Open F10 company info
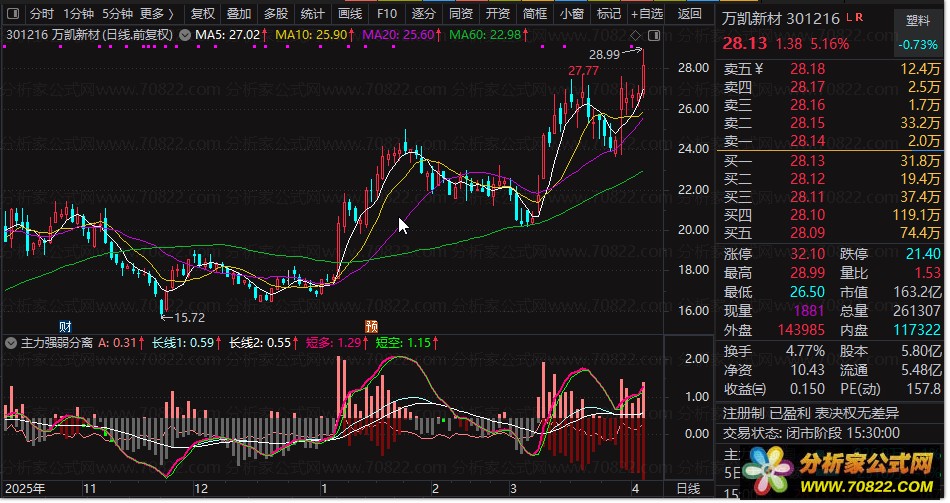 click(x=387, y=13)
